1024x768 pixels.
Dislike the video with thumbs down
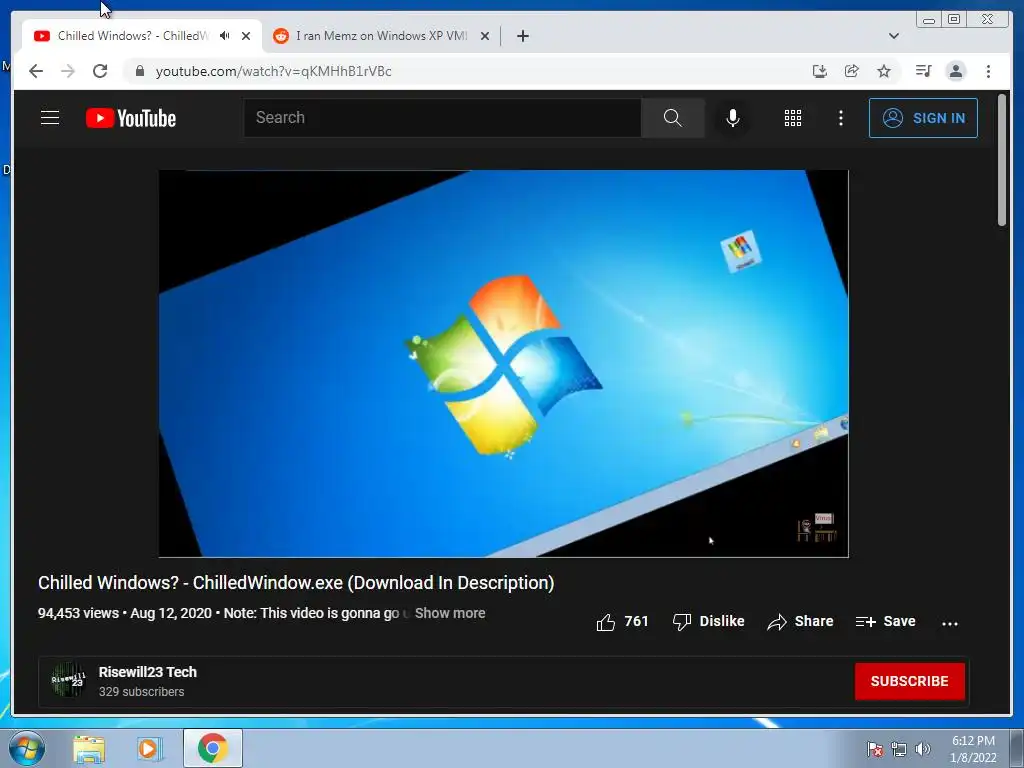708,622
